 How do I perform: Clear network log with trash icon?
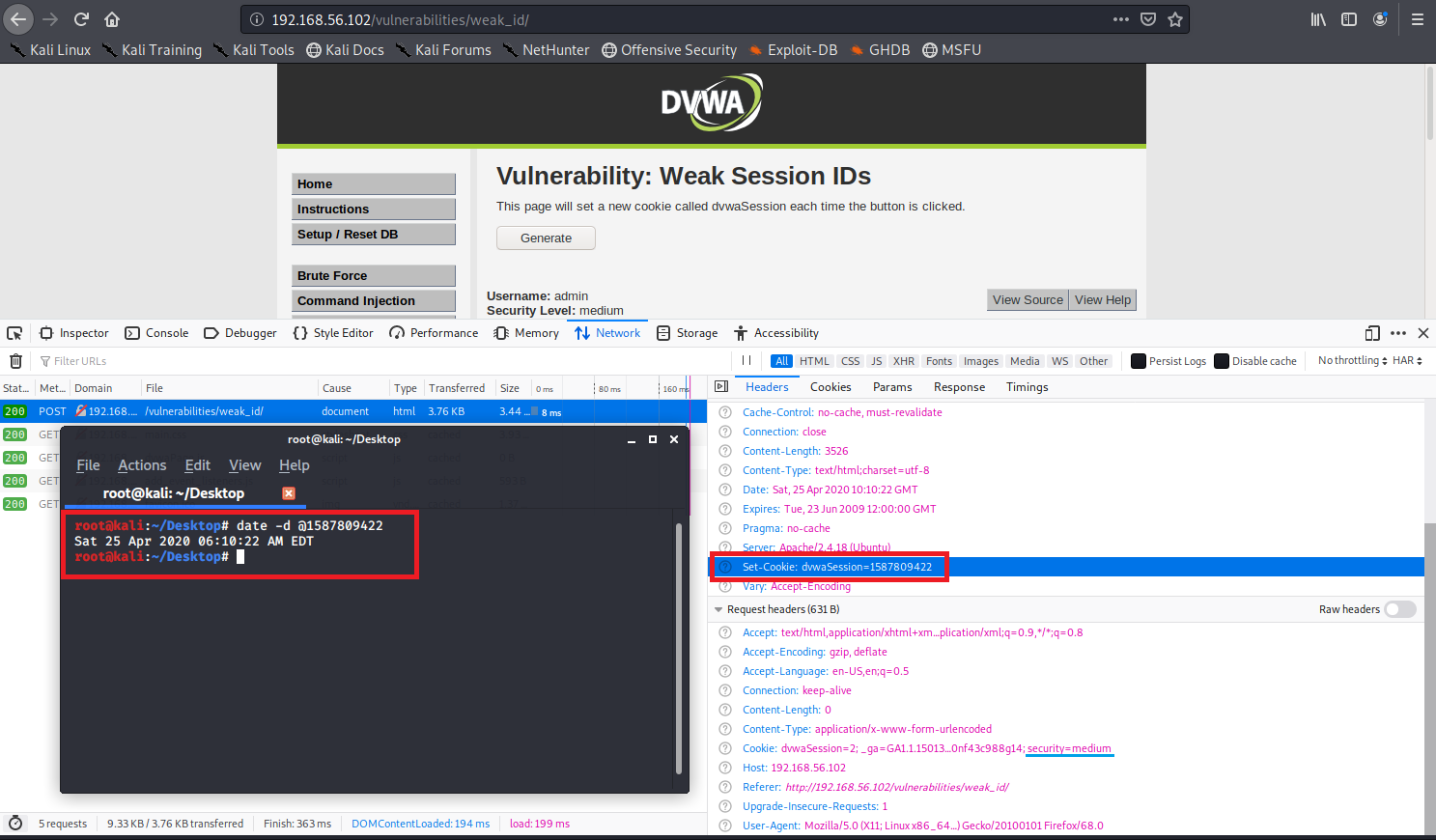pyautogui.click(x=15, y=361)
